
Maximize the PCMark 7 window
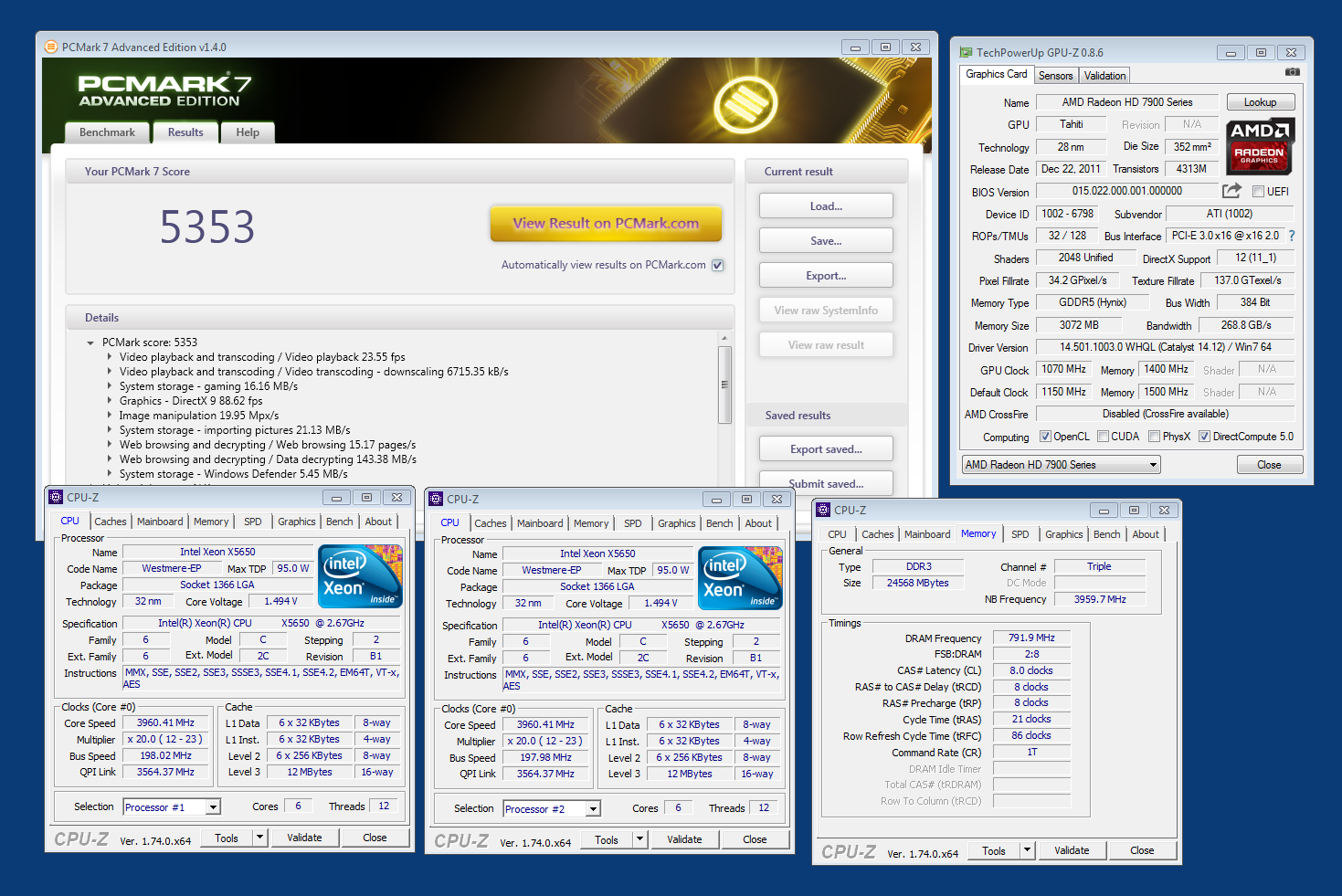click(x=885, y=47)
